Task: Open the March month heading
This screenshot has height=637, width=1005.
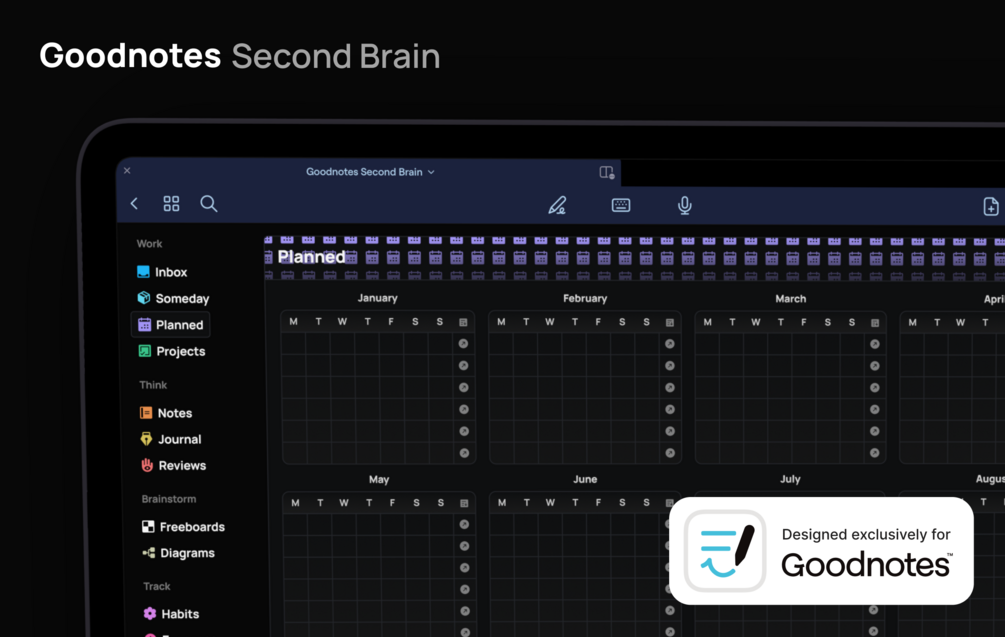Action: click(790, 299)
